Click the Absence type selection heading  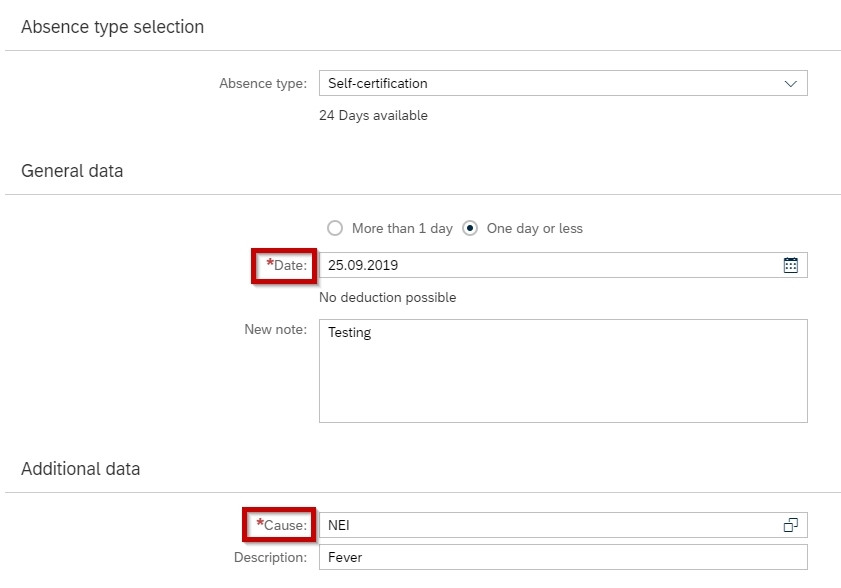(113, 27)
